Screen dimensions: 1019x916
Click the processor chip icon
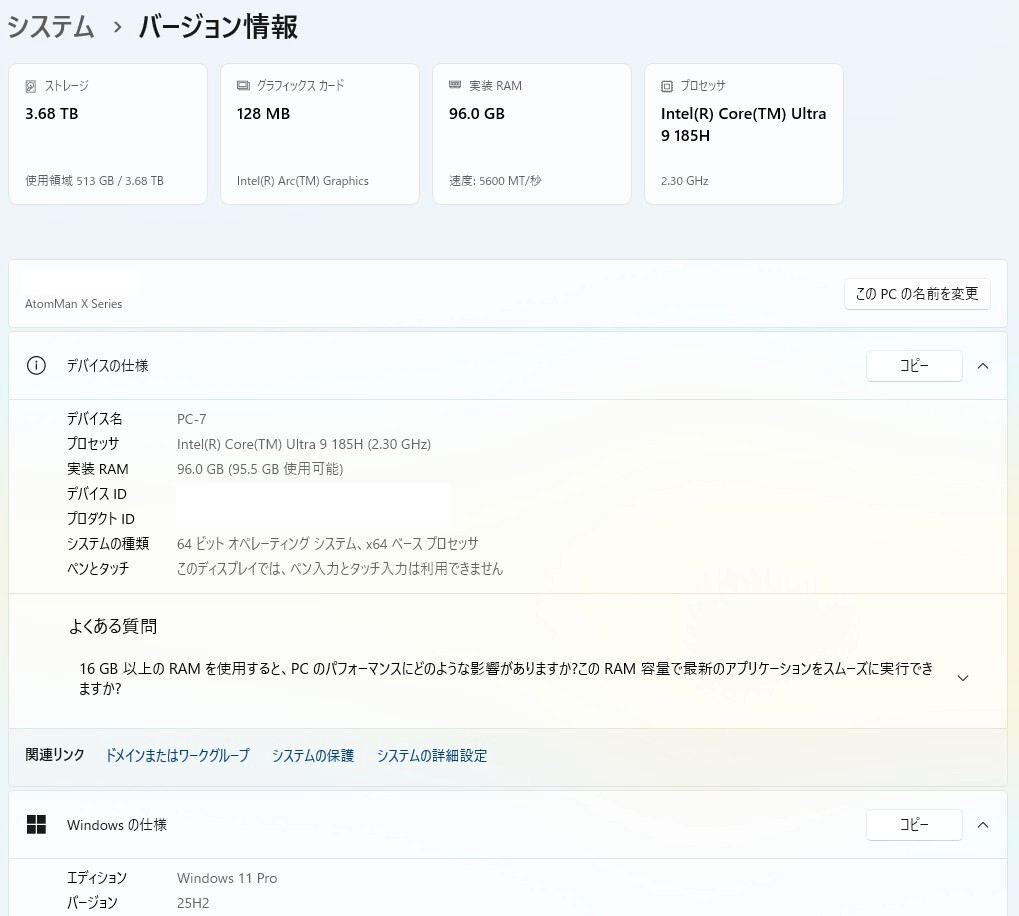click(x=667, y=86)
